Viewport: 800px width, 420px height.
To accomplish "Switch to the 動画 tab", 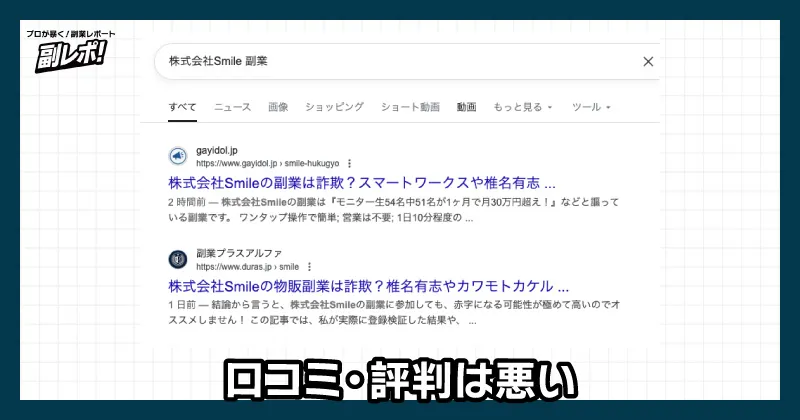I will [x=466, y=107].
